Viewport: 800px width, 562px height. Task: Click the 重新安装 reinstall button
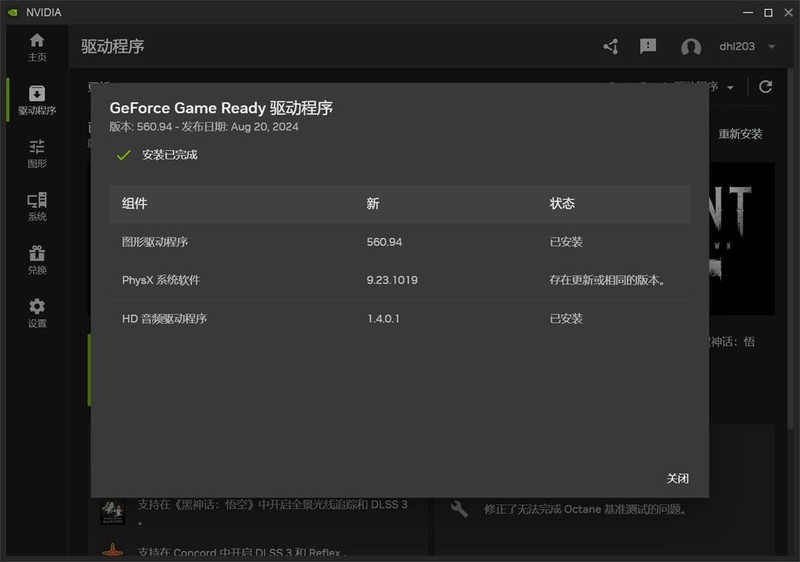point(740,134)
